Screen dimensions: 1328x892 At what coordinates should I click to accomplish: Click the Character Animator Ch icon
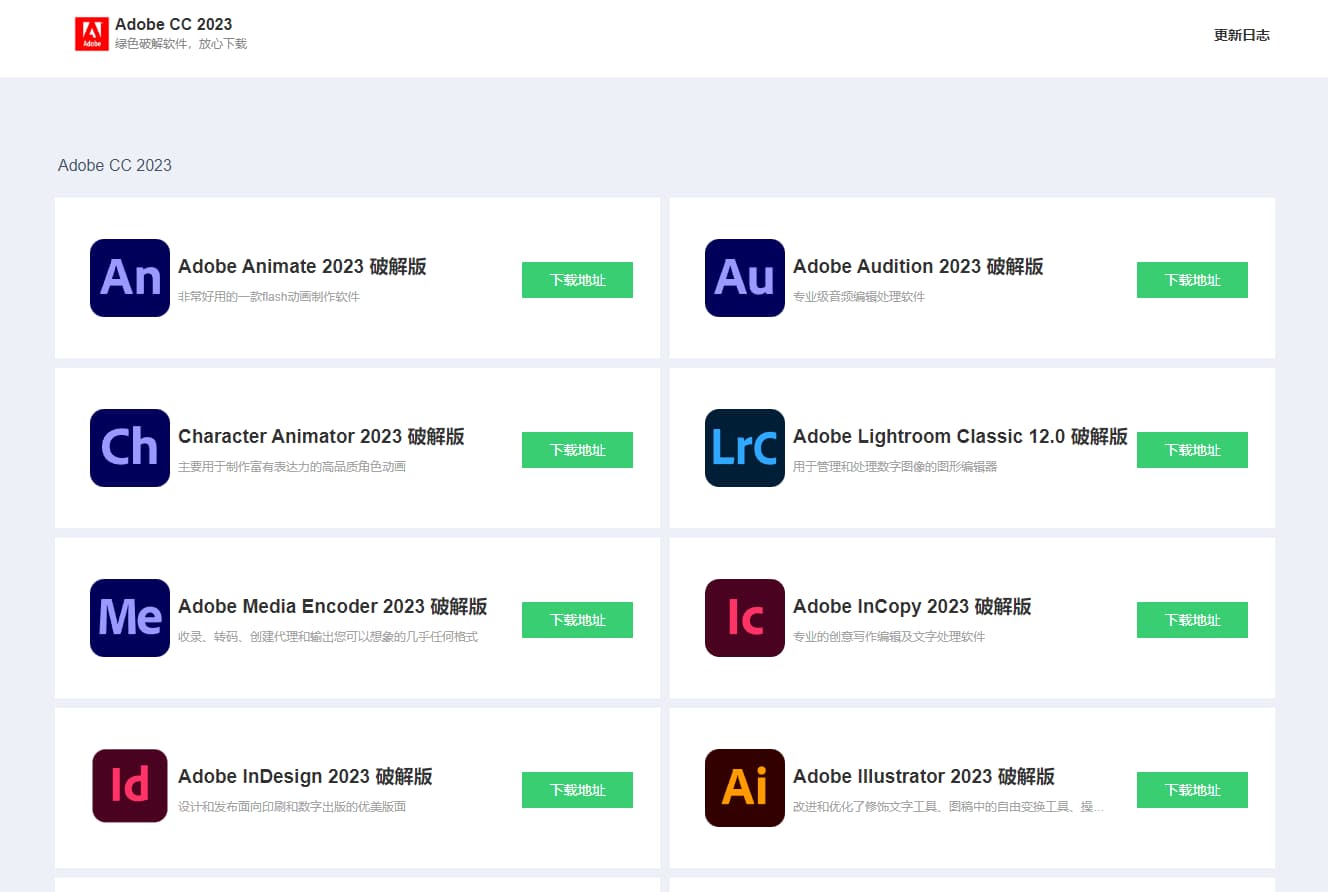(x=130, y=448)
